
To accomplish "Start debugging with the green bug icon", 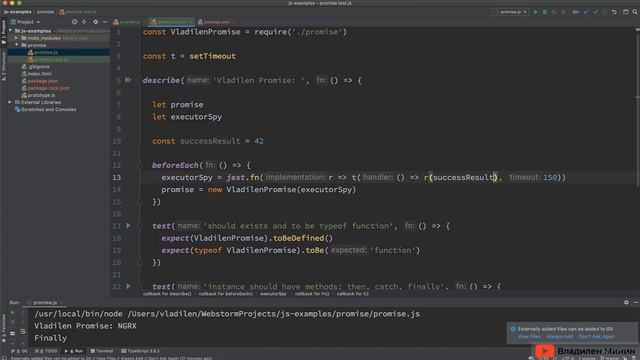I will (x=545, y=12).
